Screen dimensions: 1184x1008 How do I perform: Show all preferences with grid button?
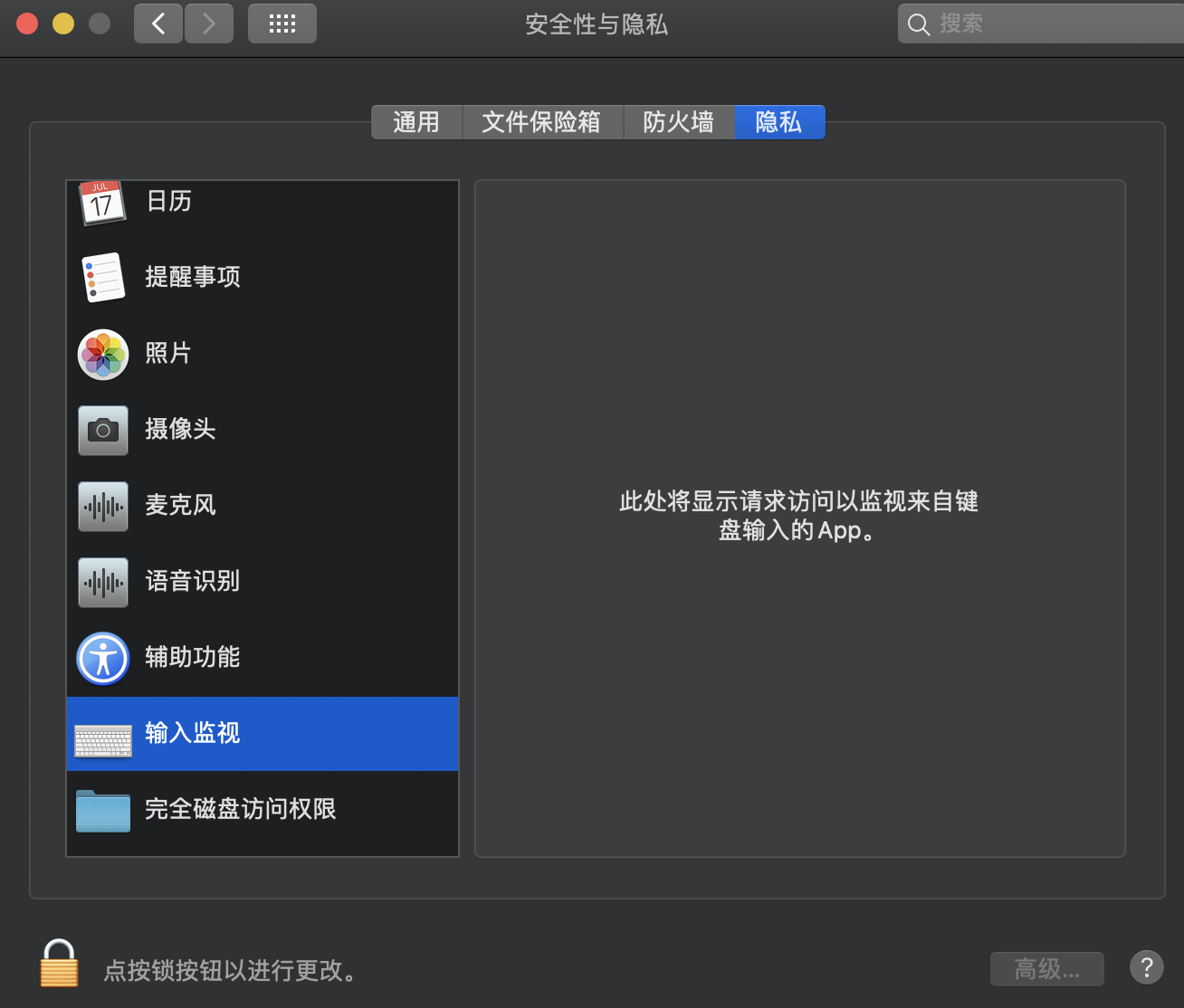pyautogui.click(x=282, y=24)
